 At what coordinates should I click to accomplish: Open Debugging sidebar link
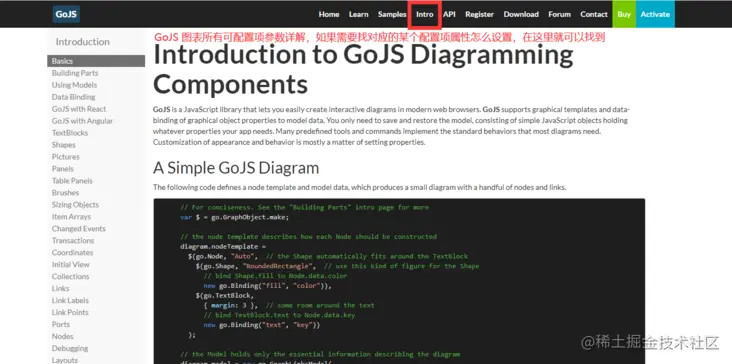click(70, 348)
